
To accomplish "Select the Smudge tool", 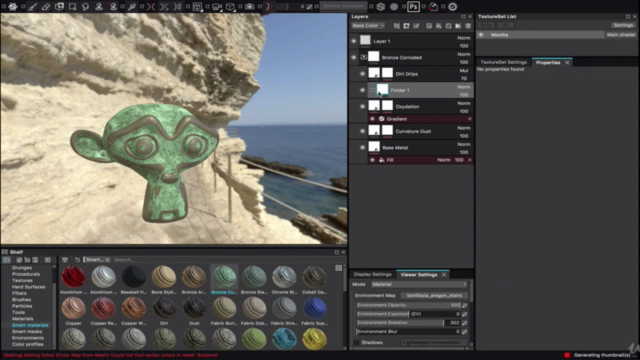I will tap(86, 7).
